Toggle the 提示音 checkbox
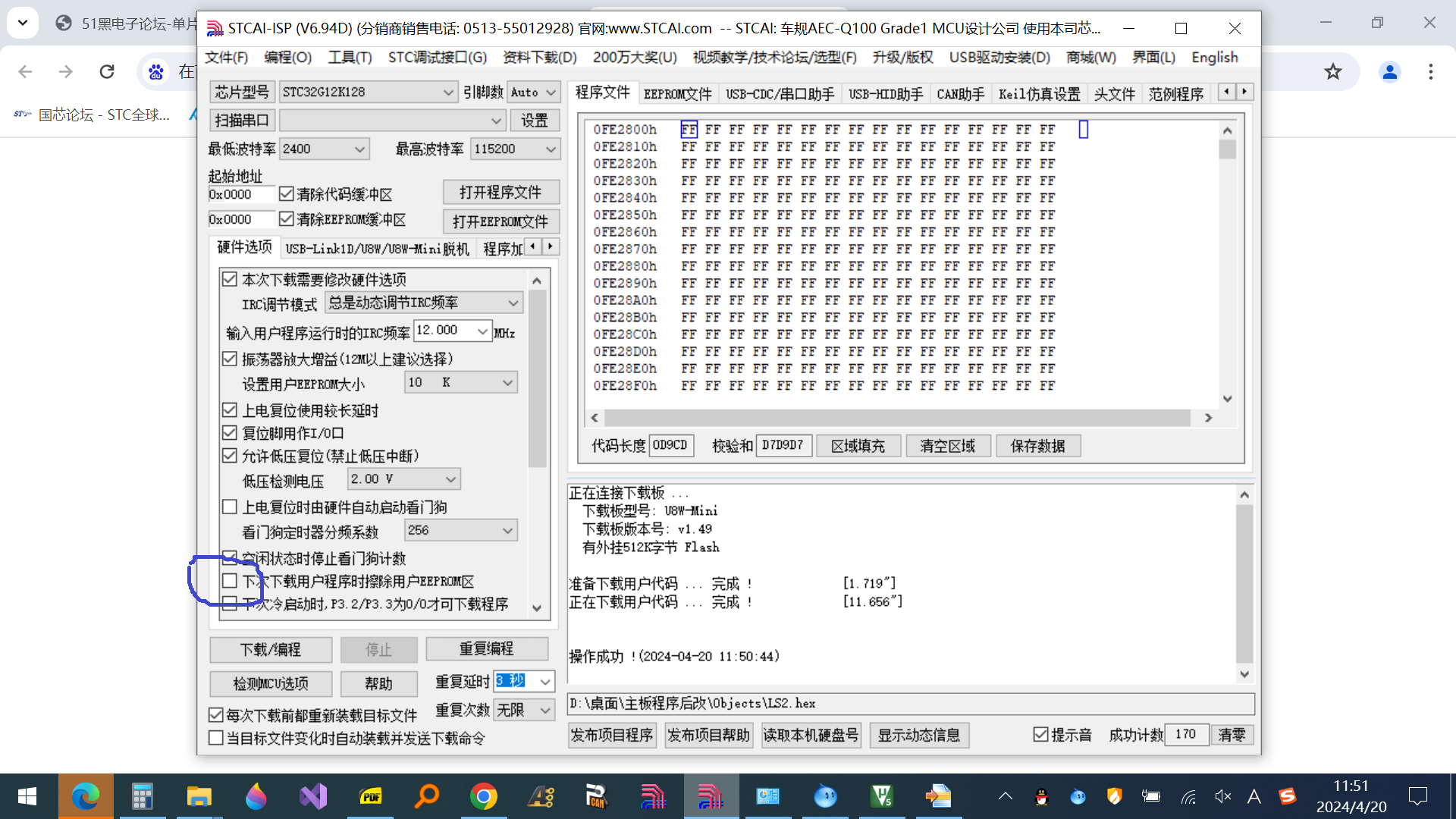The height and width of the screenshot is (819, 1456). (x=1041, y=735)
